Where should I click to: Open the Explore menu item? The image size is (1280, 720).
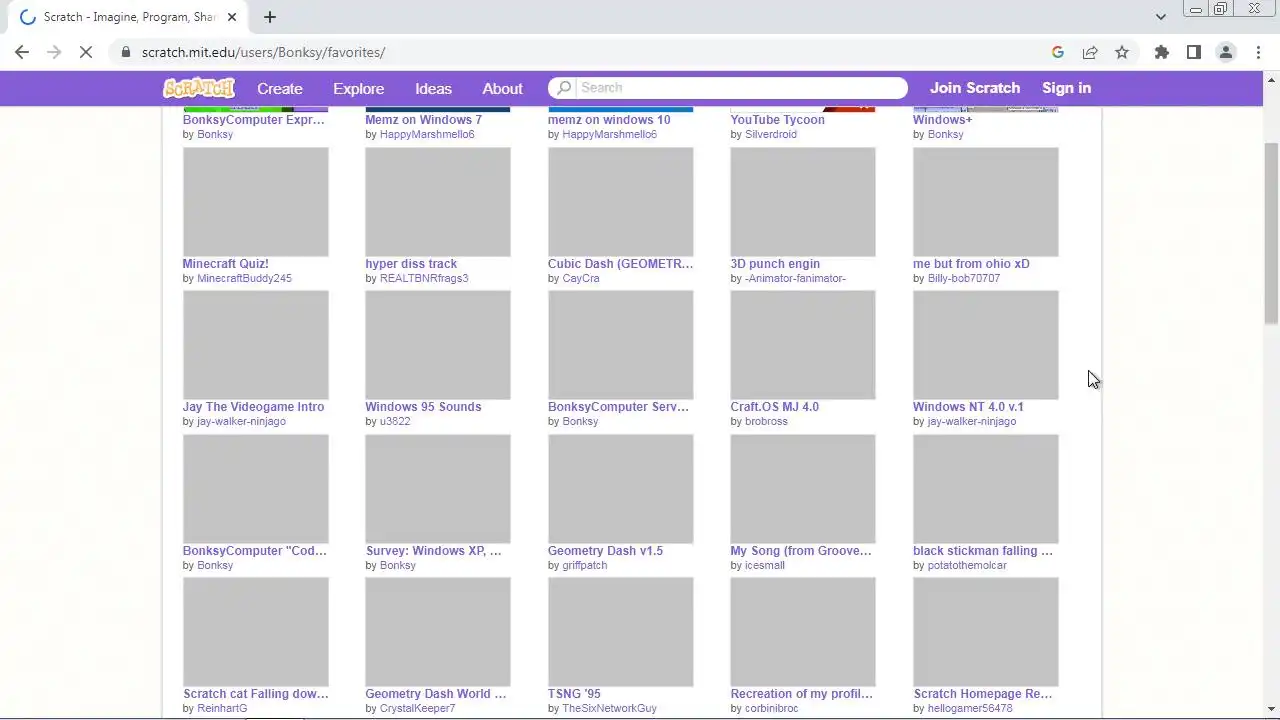pos(359,88)
